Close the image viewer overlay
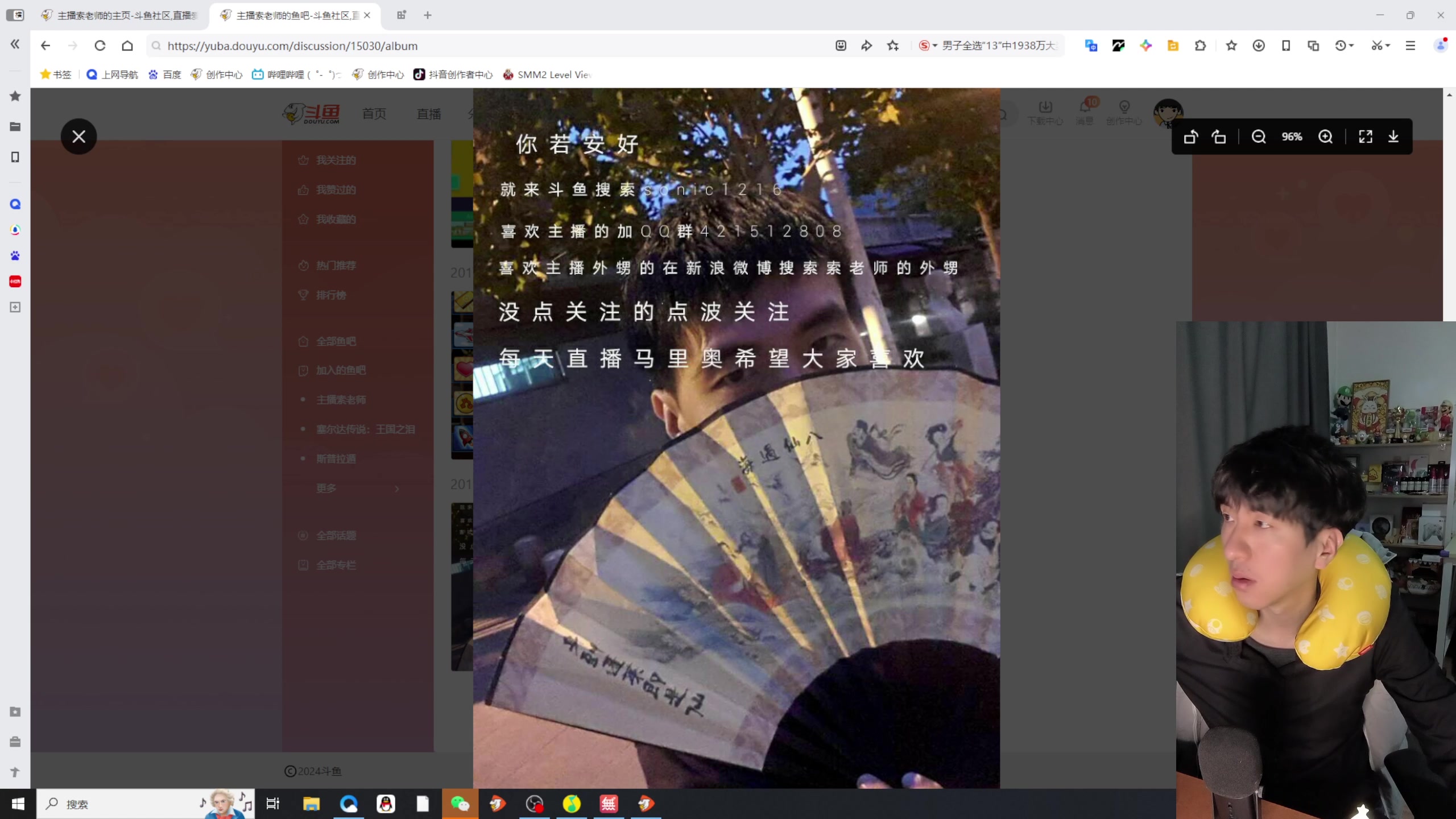Viewport: 1456px width, 819px height. point(78,136)
